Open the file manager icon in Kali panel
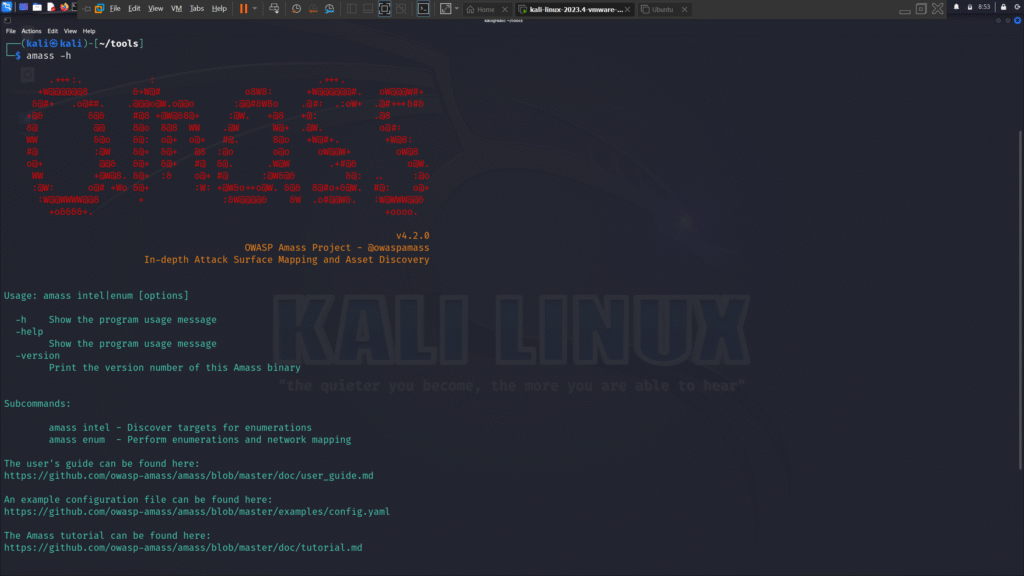This screenshot has width=1024, height=576. (x=37, y=7)
